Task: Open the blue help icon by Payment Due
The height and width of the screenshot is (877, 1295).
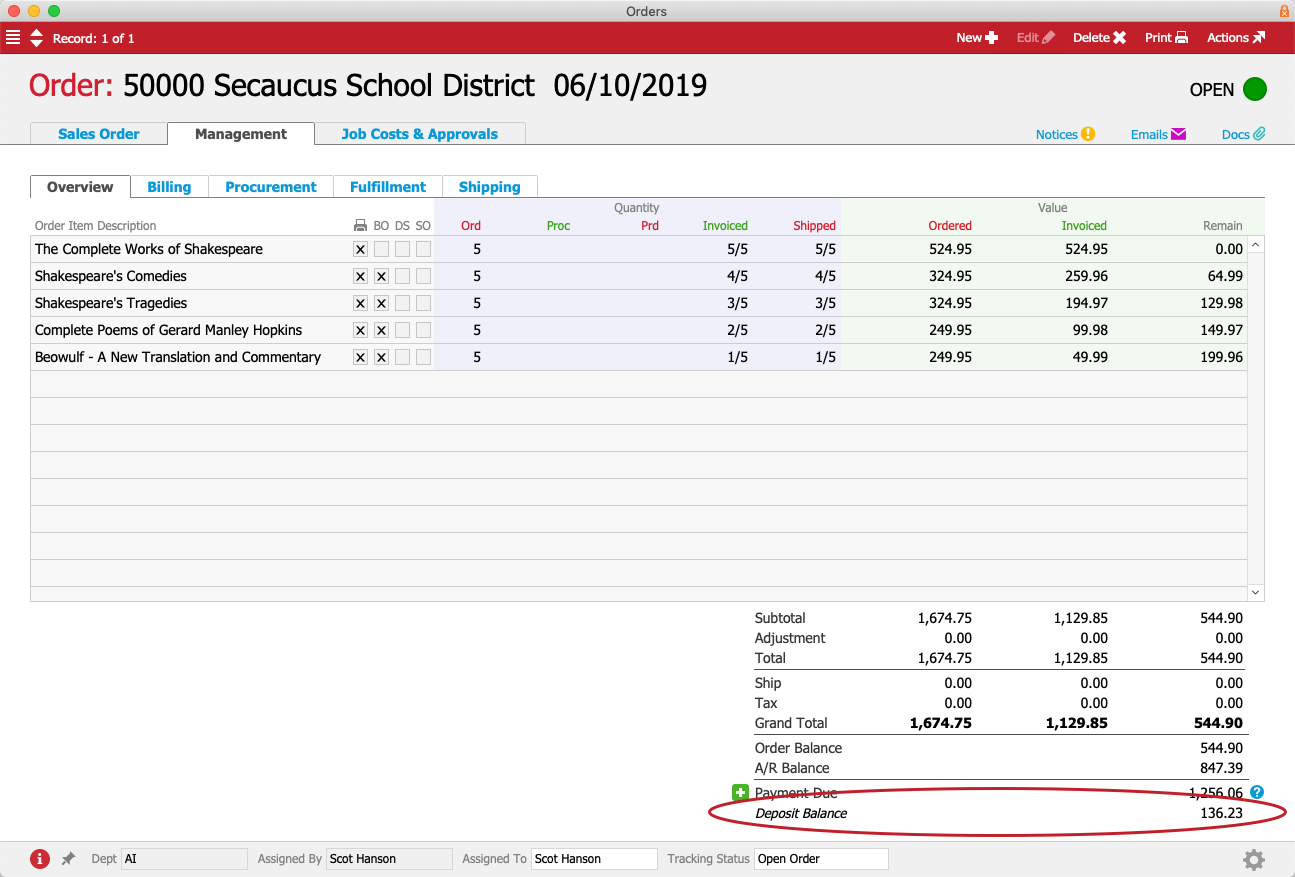Action: pos(1257,792)
